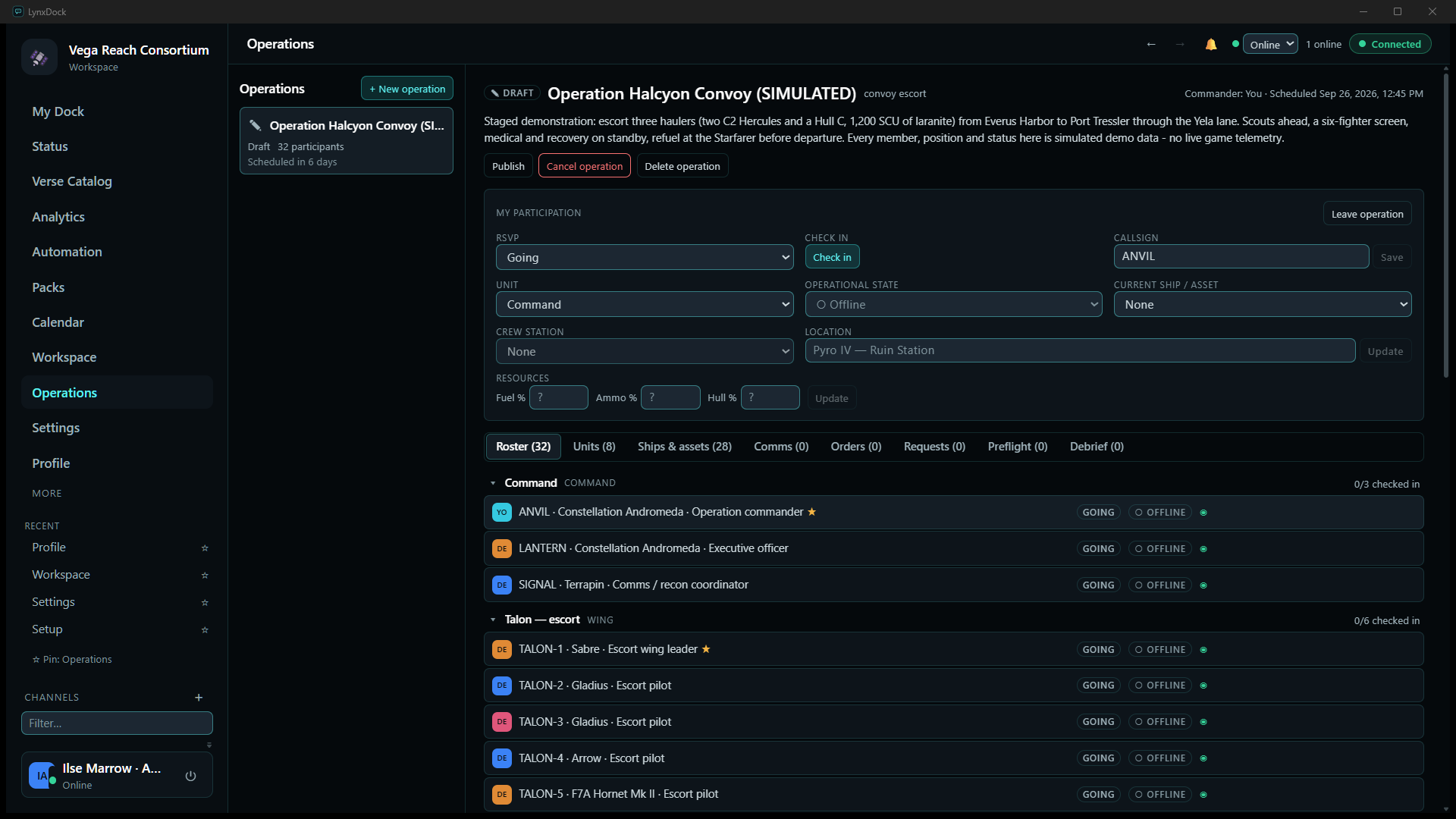Click the channels Filter field
Screen dimensions: 1456x819
tap(117, 723)
